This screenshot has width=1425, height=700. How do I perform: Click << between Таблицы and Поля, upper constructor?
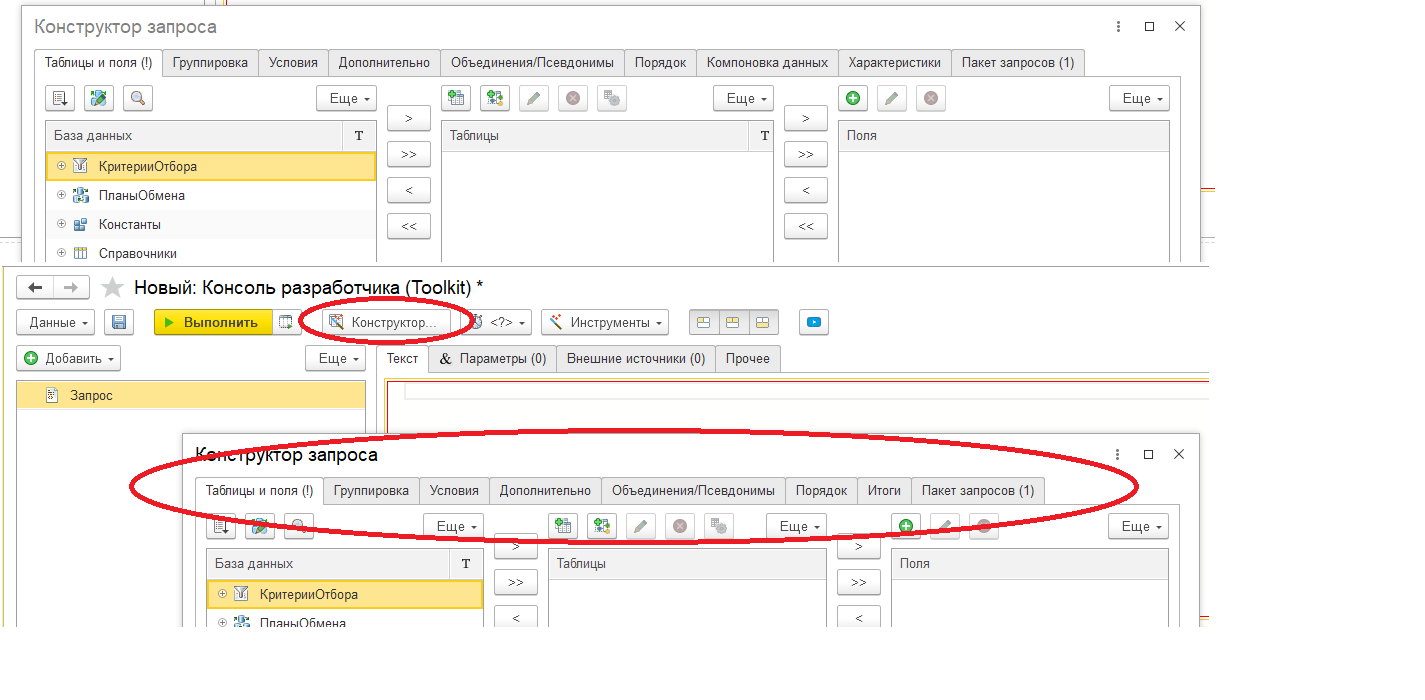point(806,226)
